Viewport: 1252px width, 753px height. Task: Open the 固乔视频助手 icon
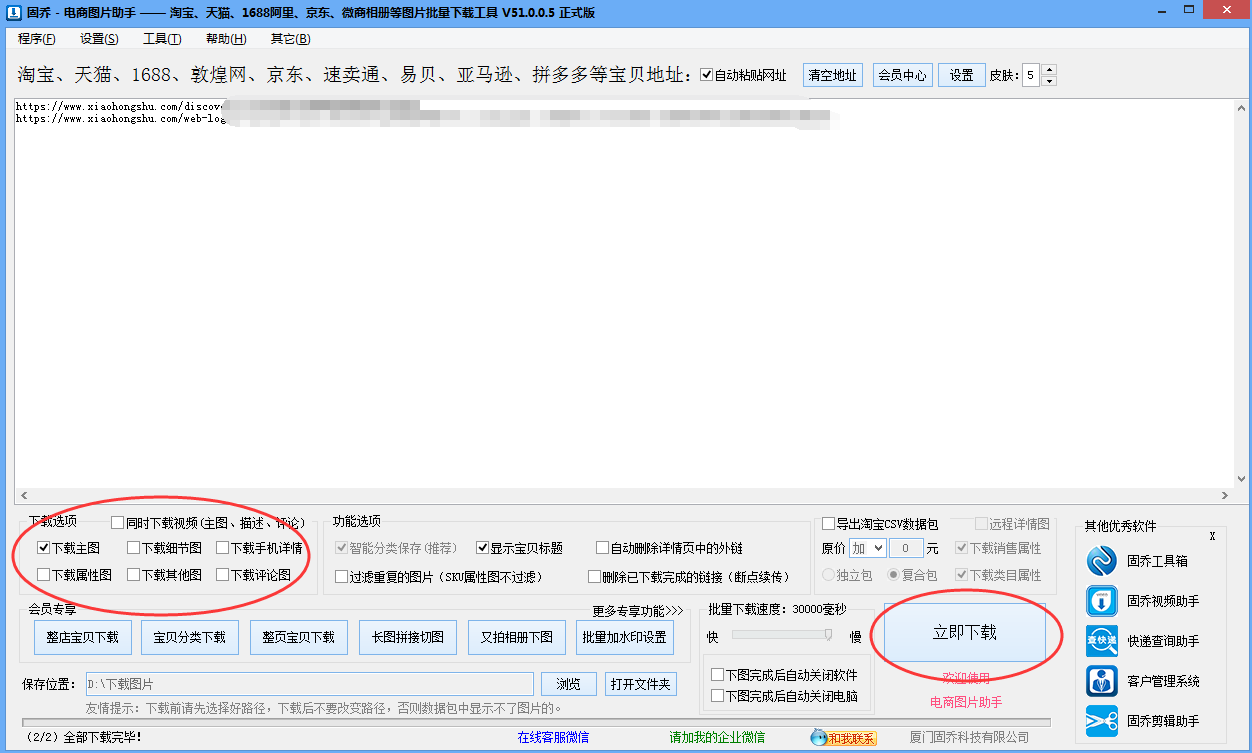1102,601
